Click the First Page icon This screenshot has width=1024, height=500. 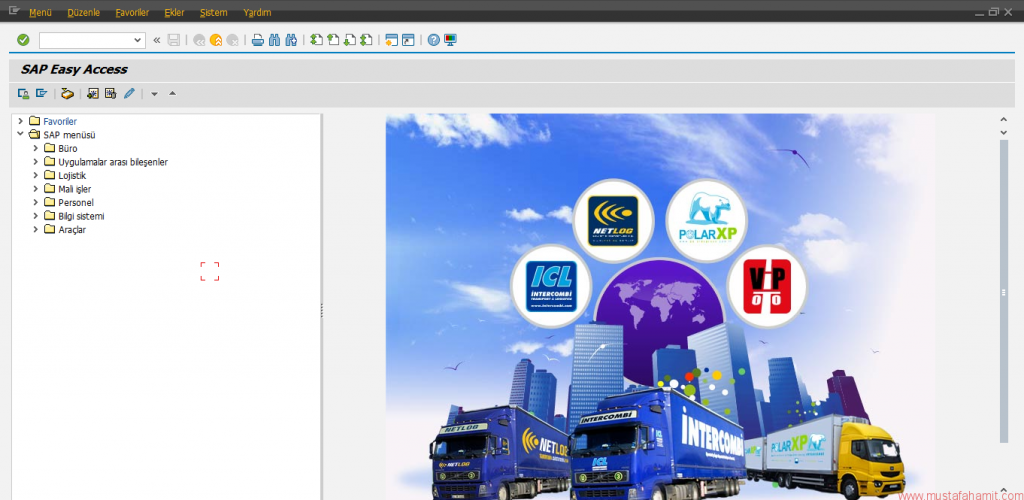tap(317, 40)
